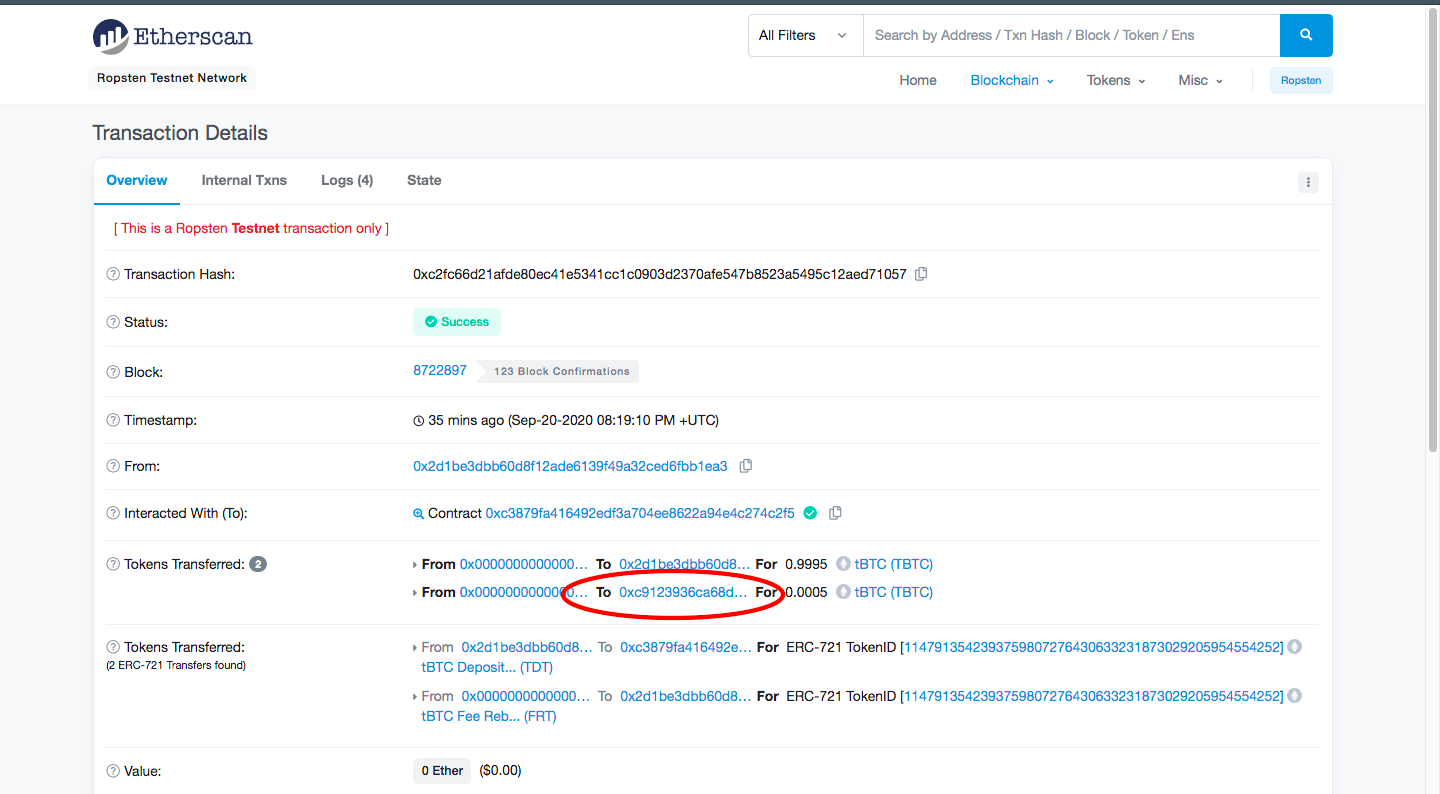Open the tBTC Deposit... (TDT) token link
The width and height of the screenshot is (1440, 794).
[487, 667]
